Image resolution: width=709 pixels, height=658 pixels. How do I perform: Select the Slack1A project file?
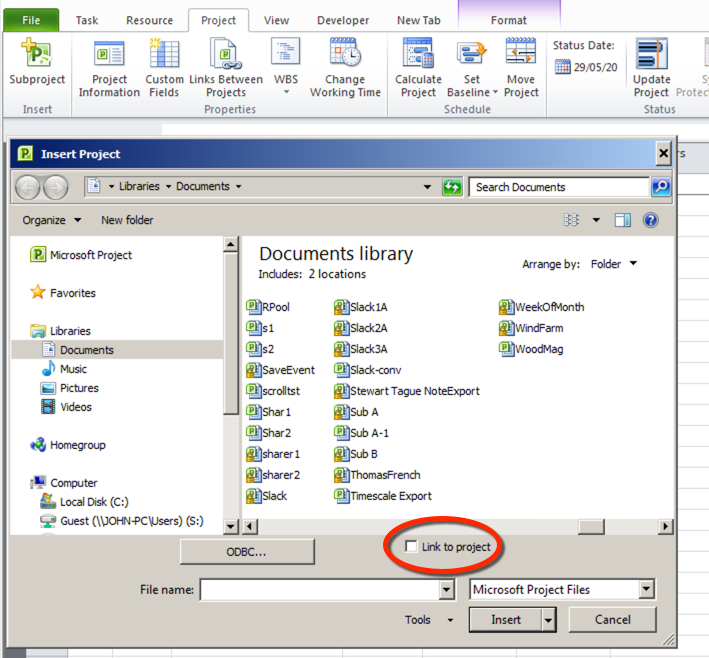(x=361, y=307)
